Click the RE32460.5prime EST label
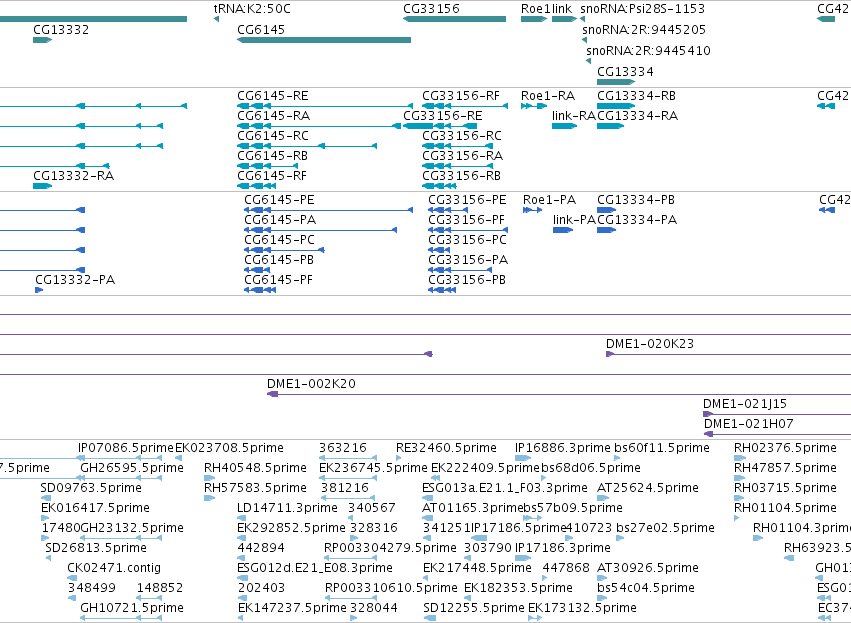The height and width of the screenshot is (623, 851). click(x=446, y=448)
